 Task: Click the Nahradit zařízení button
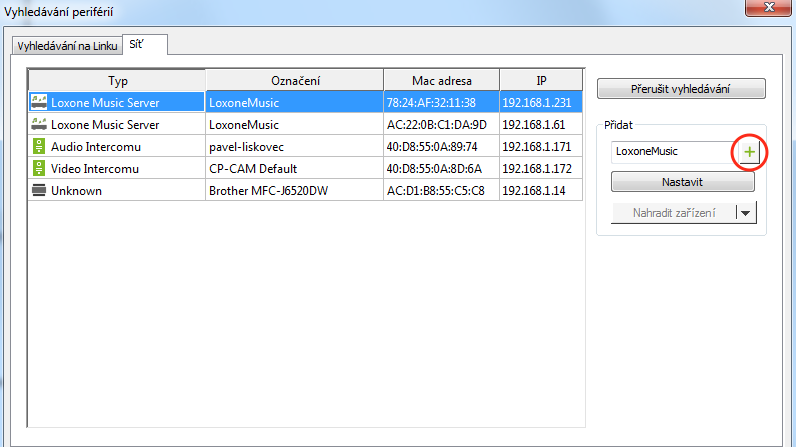674,213
